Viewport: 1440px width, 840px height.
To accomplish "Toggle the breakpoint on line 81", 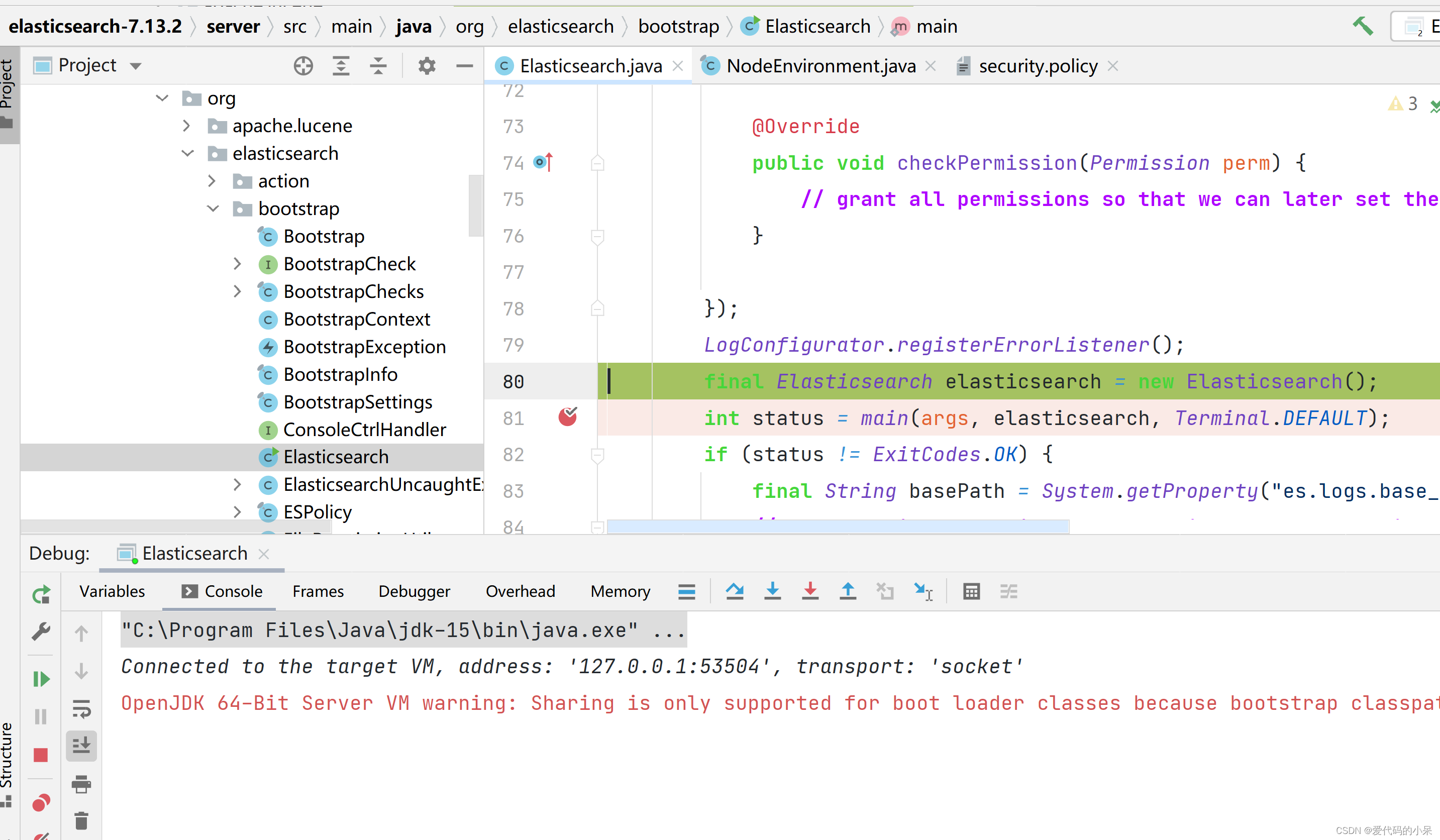I will click(x=567, y=417).
